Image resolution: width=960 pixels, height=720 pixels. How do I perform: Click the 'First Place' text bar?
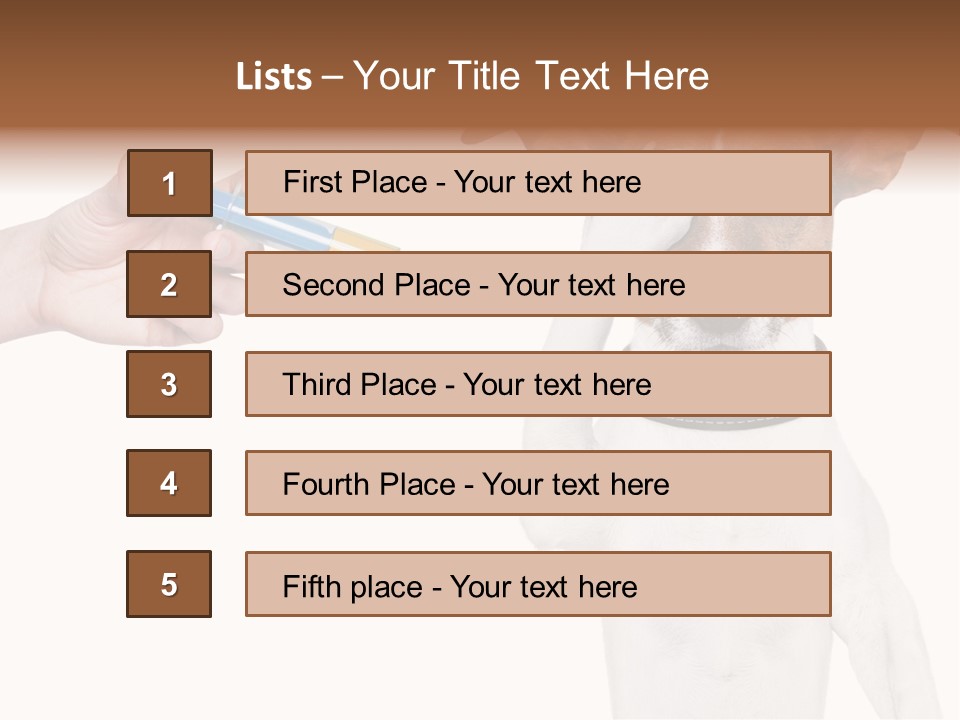tap(538, 183)
